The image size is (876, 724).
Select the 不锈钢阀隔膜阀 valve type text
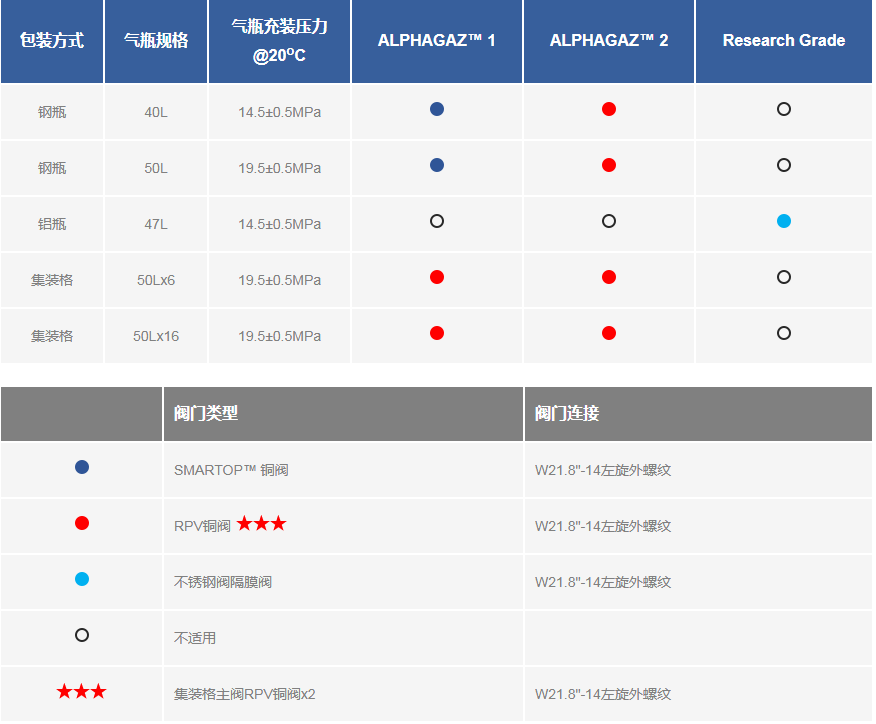[x=223, y=582]
